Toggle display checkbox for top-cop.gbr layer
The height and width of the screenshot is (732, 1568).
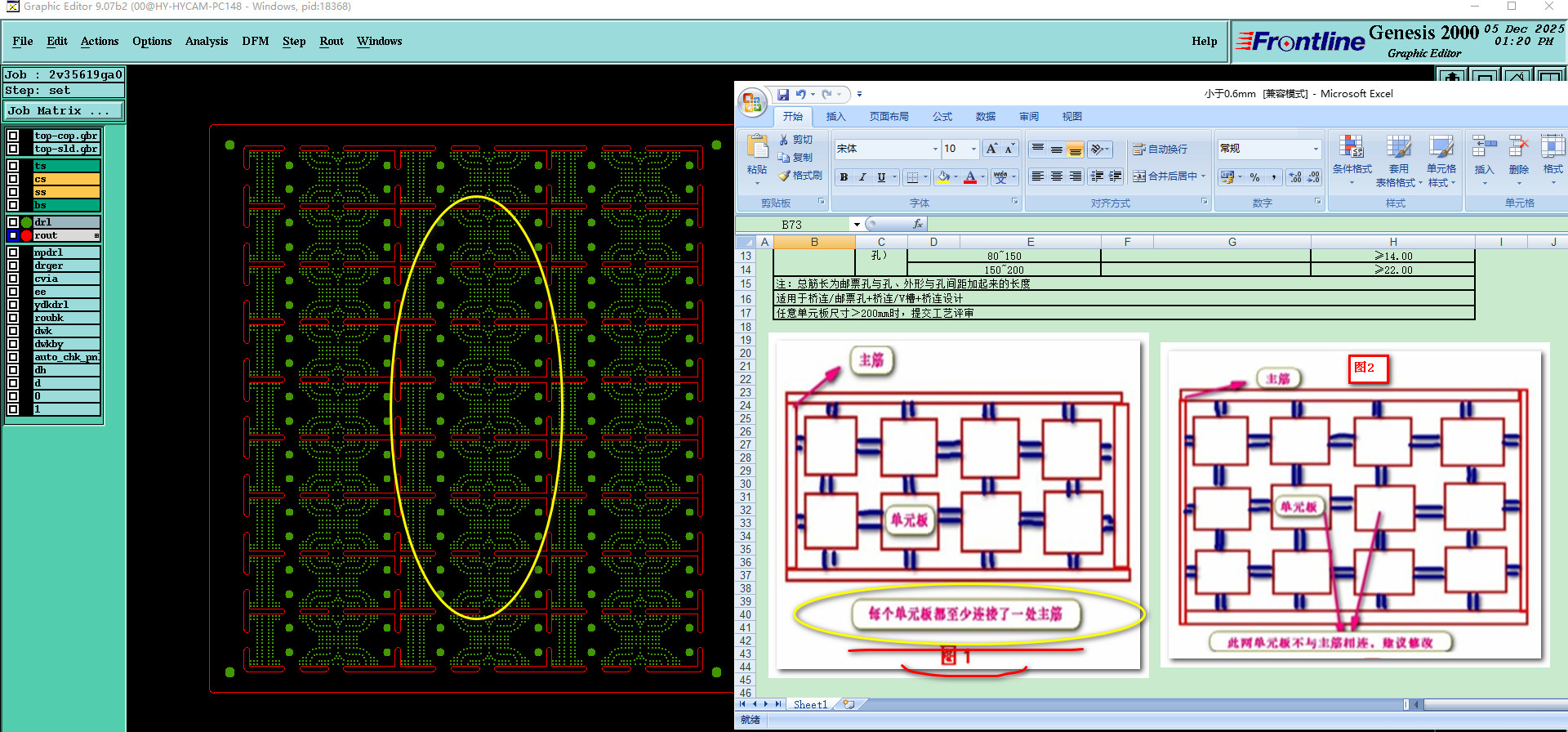click(13, 136)
